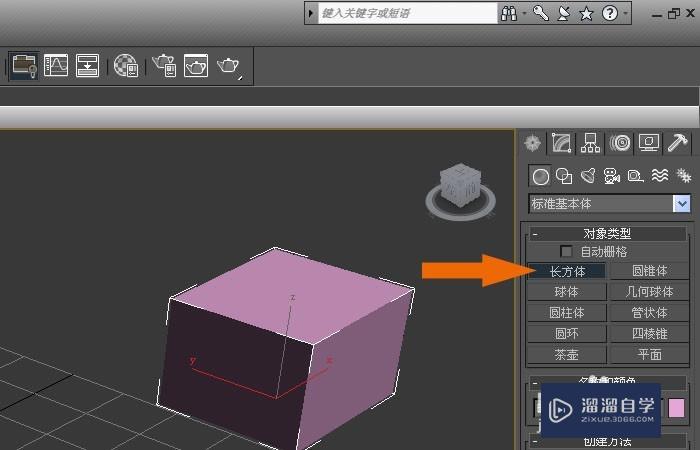Switch to the Hierarchy panel tab
The image size is (700, 450).
[x=590, y=143]
